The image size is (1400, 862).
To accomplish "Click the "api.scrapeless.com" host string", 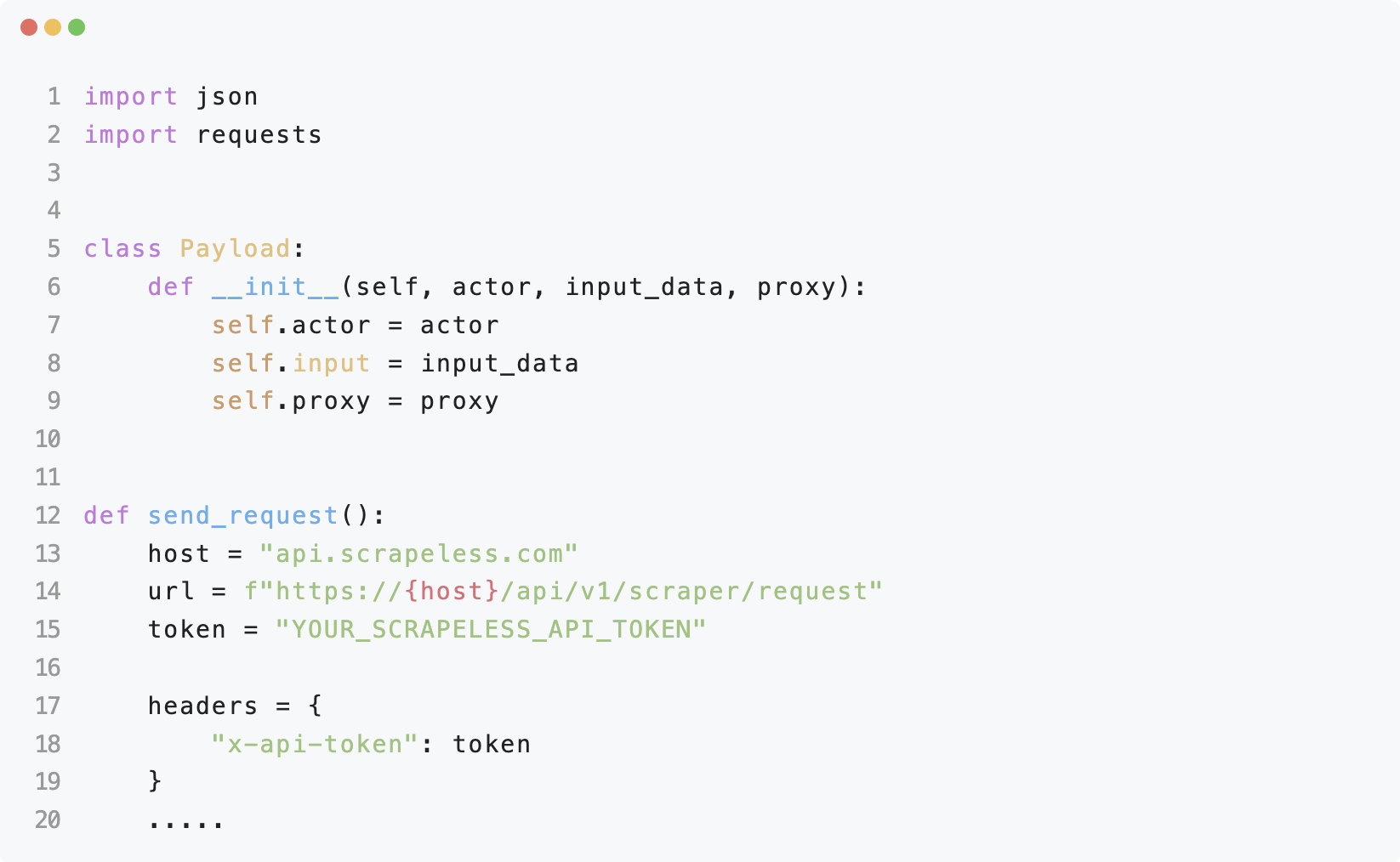I will point(418,554).
